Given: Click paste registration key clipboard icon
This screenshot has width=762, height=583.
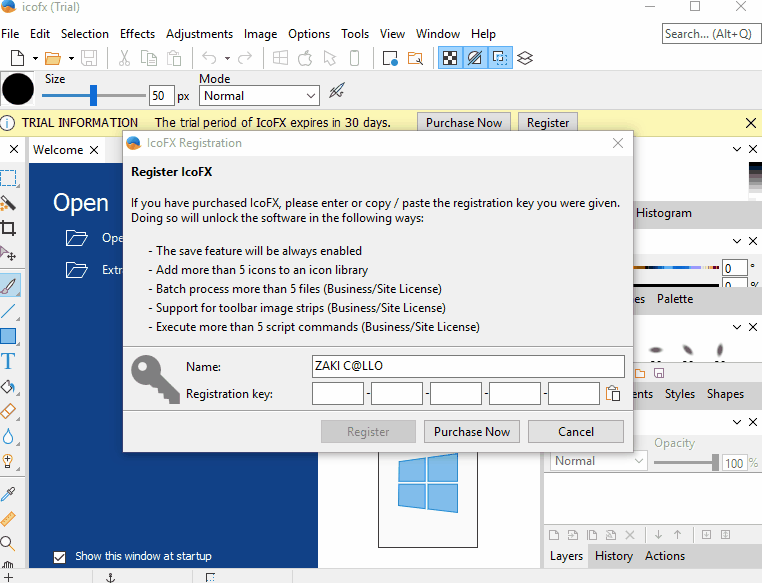Looking at the screenshot, I should click(613, 394).
